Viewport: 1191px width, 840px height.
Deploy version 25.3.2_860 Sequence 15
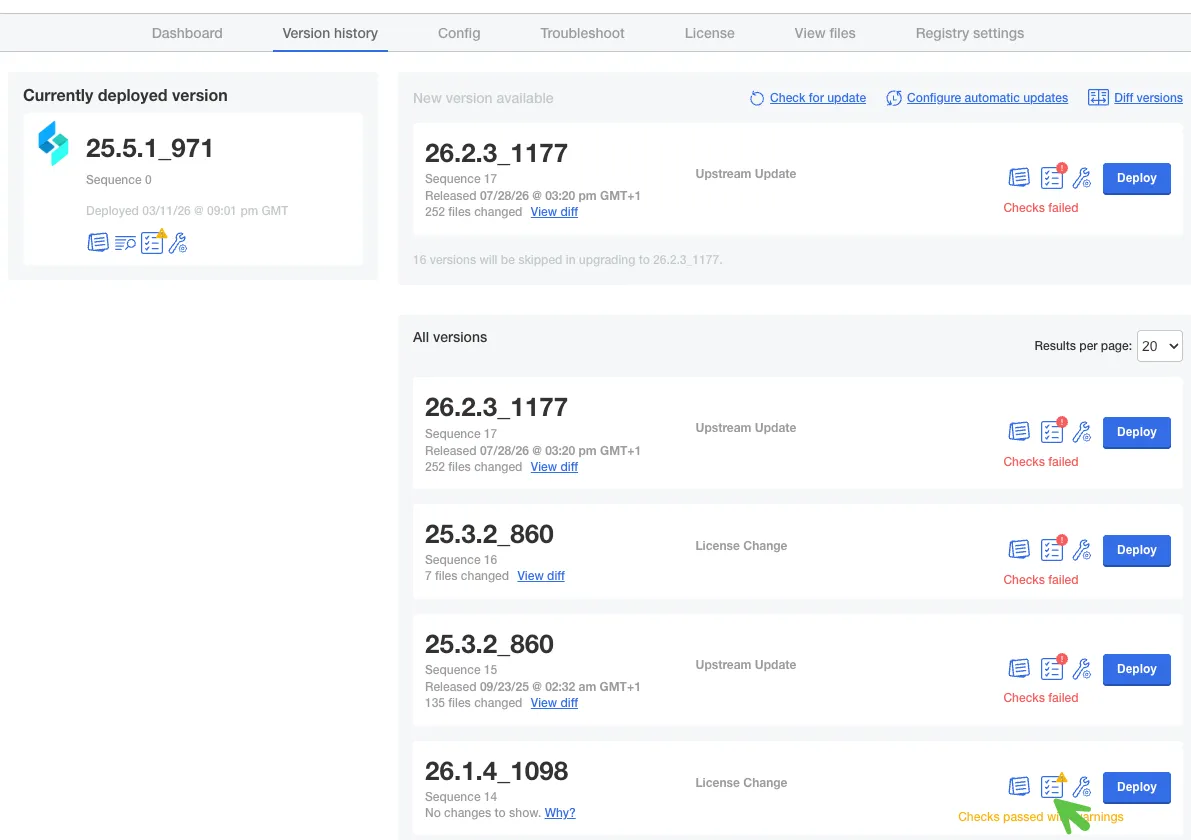coord(1136,669)
